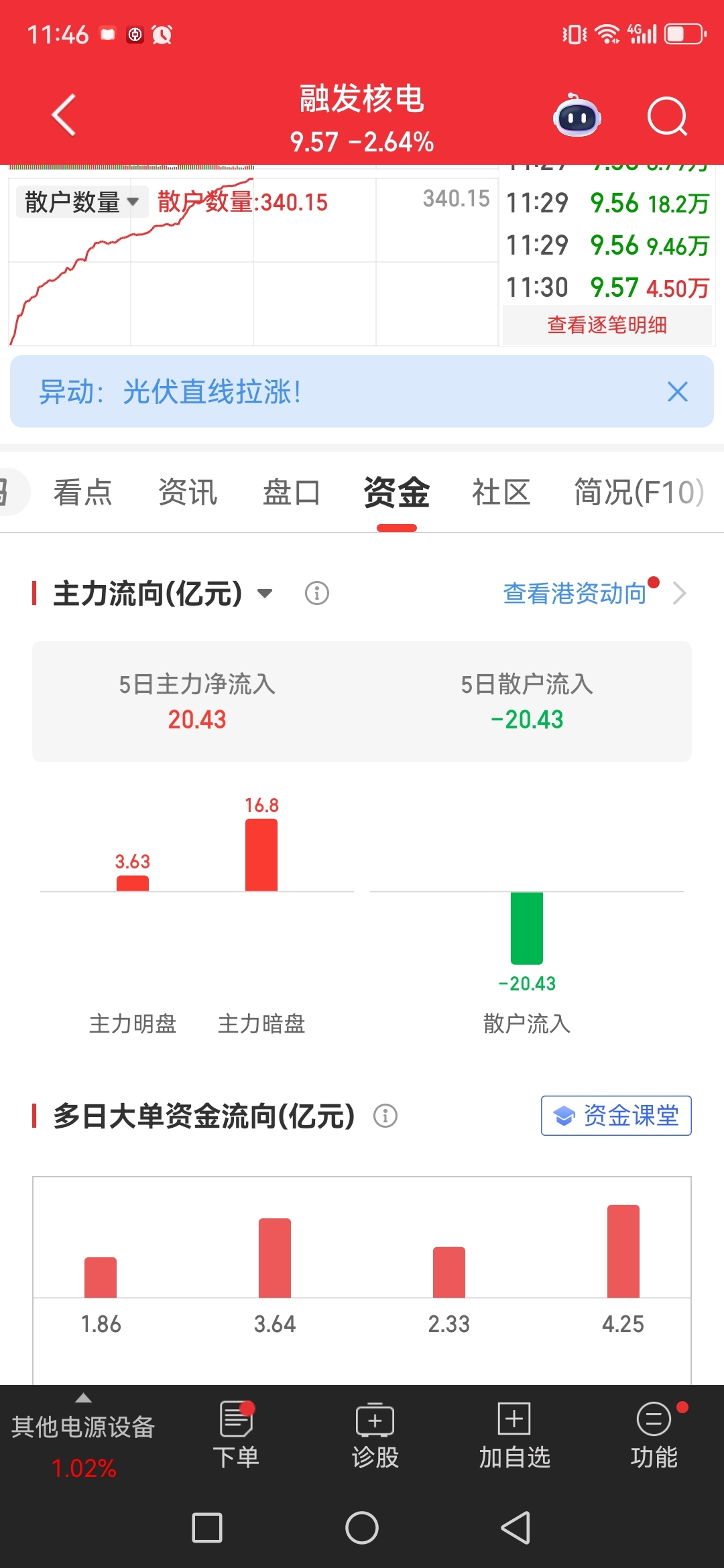Image resolution: width=724 pixels, height=1568 pixels.
Task: Dismiss the 光伏直线拉涨 alert banner
Action: click(x=678, y=391)
